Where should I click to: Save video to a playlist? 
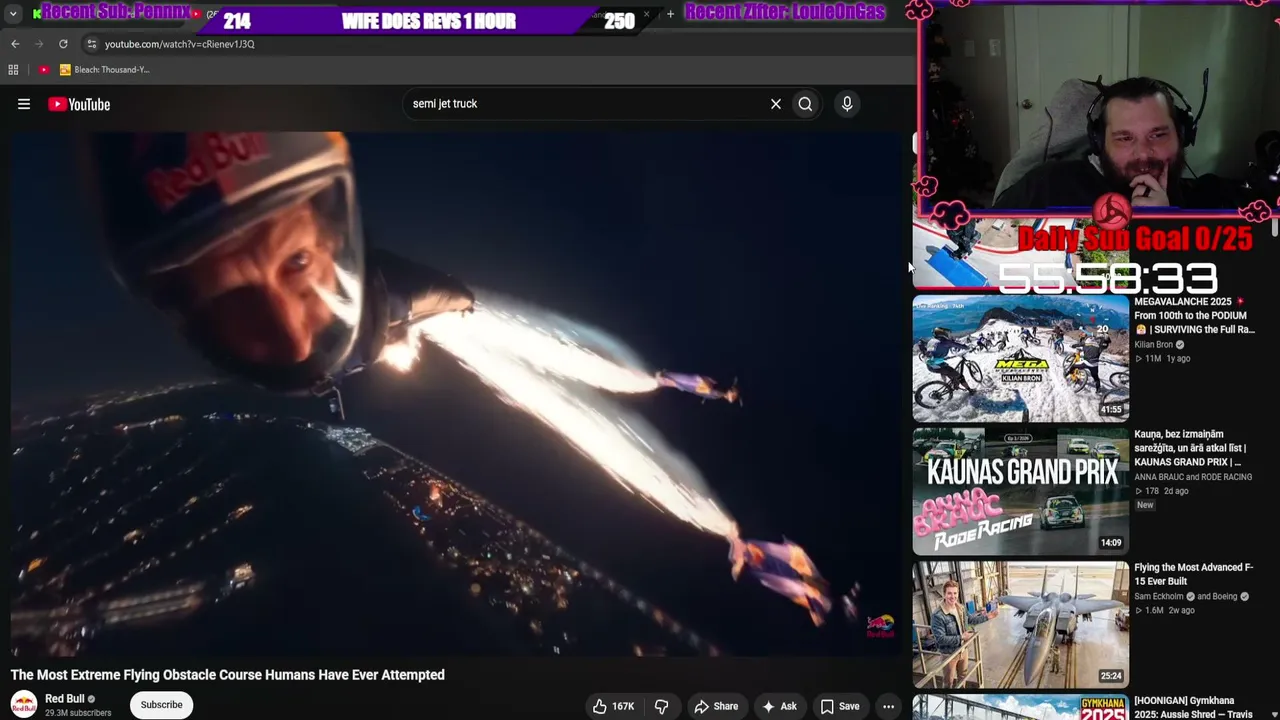point(840,706)
